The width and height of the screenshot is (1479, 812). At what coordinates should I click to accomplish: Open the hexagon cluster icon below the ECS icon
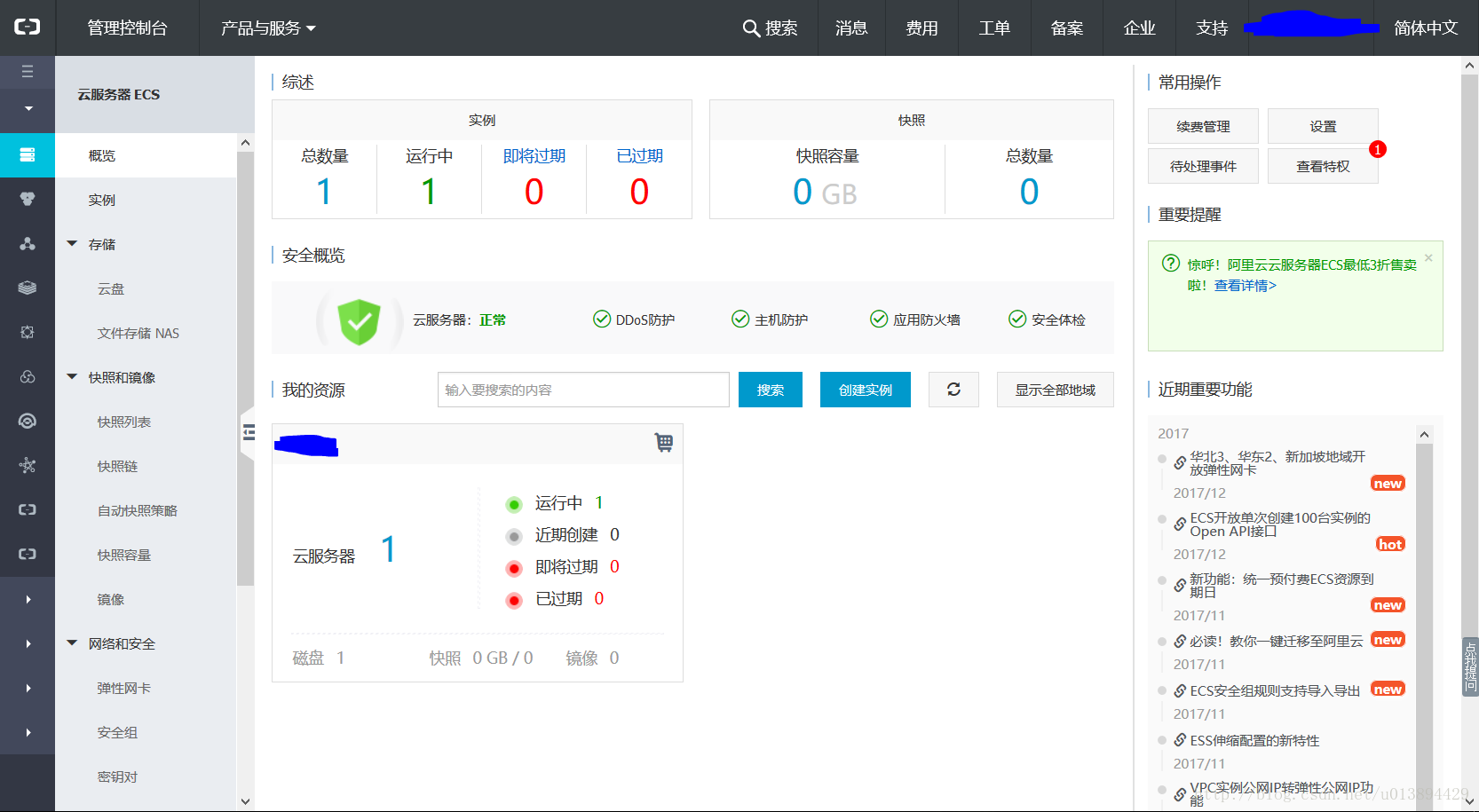click(28, 199)
